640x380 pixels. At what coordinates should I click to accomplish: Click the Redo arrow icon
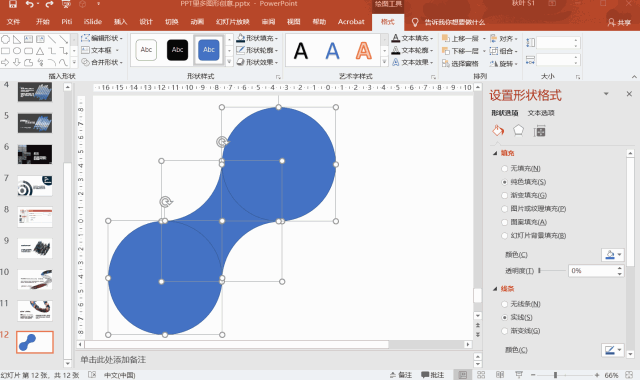pyautogui.click(x=49, y=4)
